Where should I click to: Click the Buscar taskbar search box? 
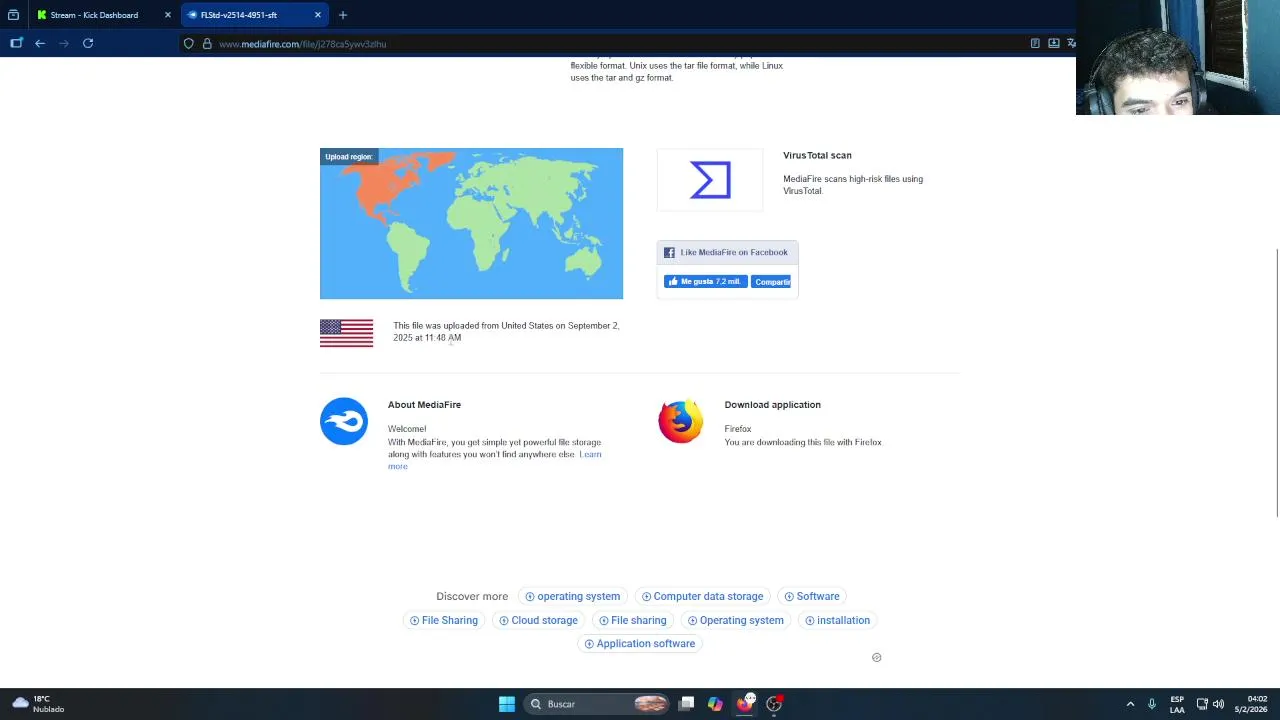(x=598, y=704)
